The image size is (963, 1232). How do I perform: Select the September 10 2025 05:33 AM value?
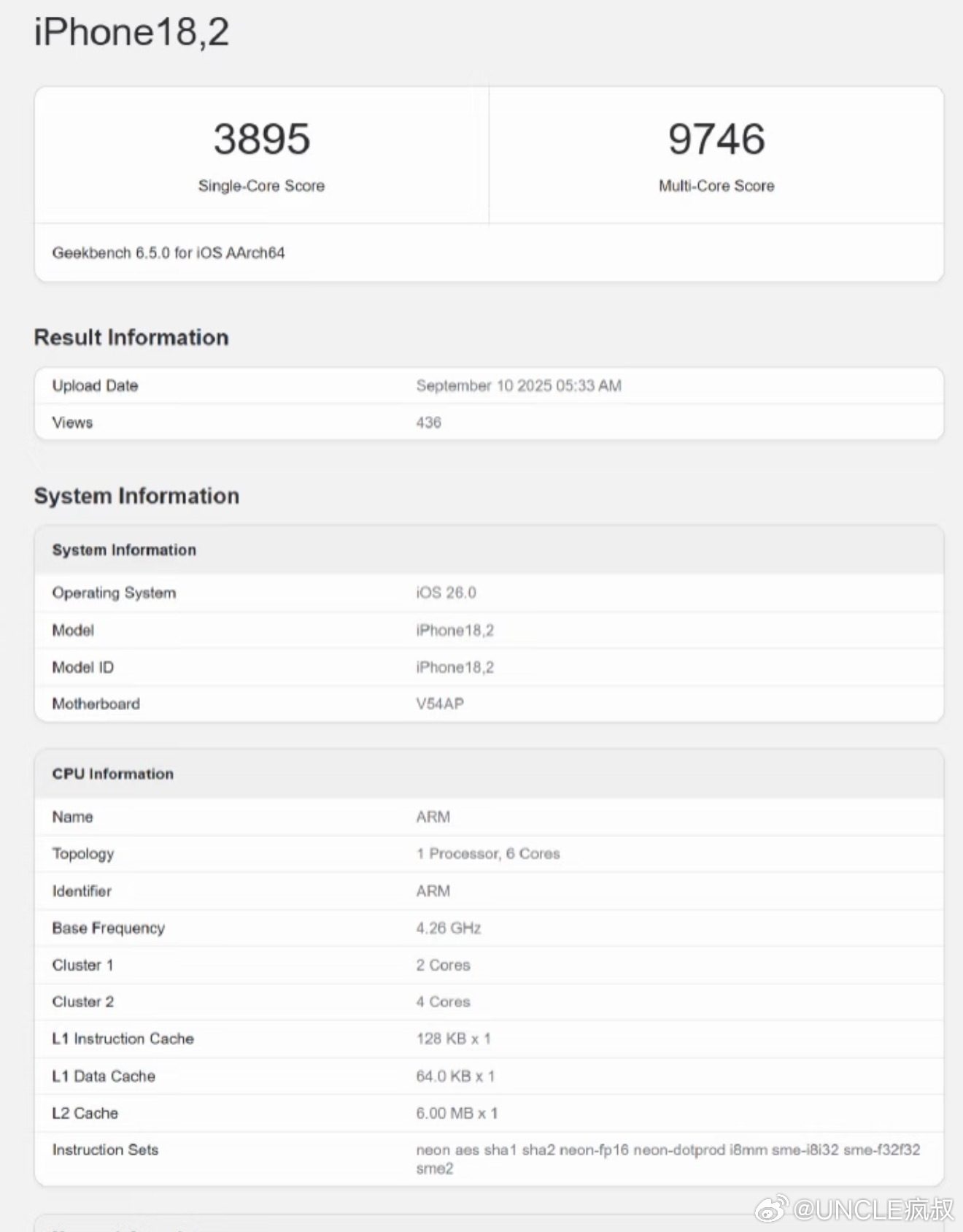point(519,385)
